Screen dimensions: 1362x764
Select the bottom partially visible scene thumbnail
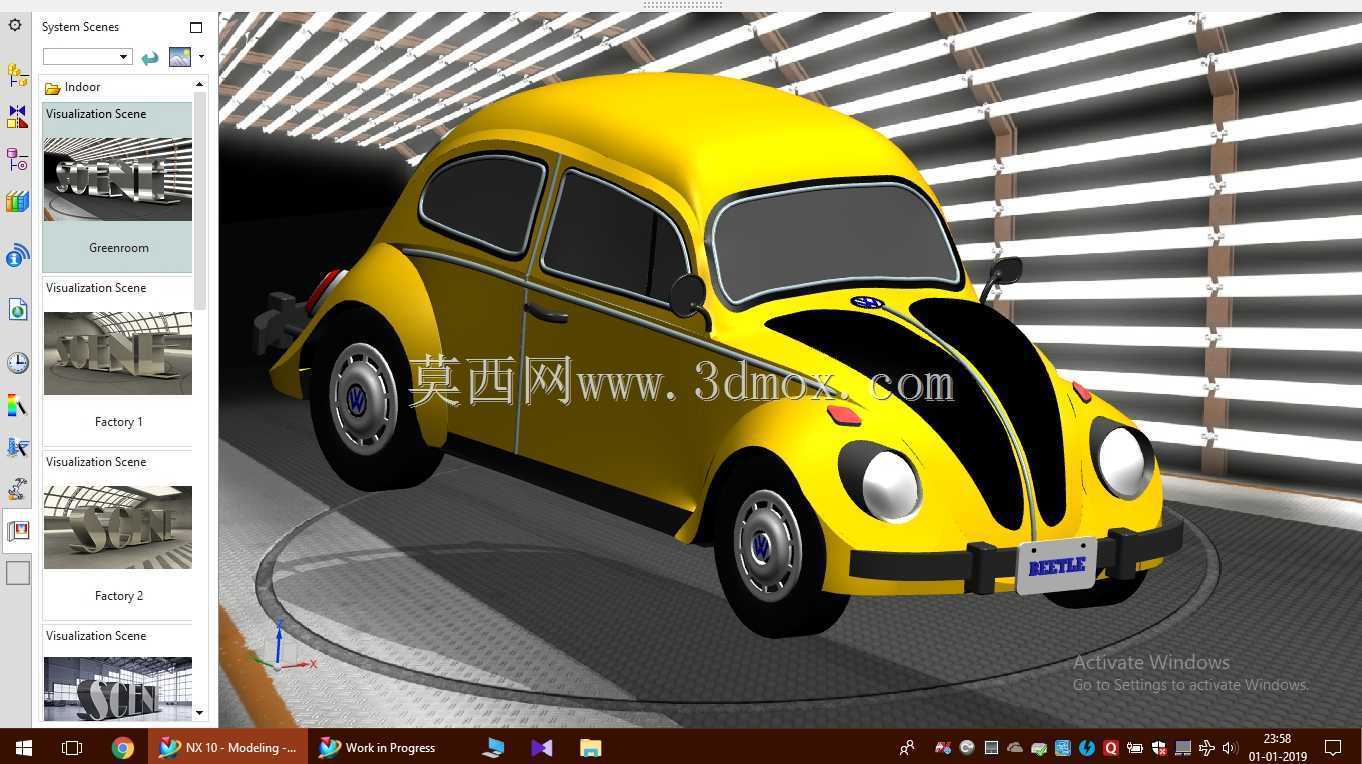point(117,688)
